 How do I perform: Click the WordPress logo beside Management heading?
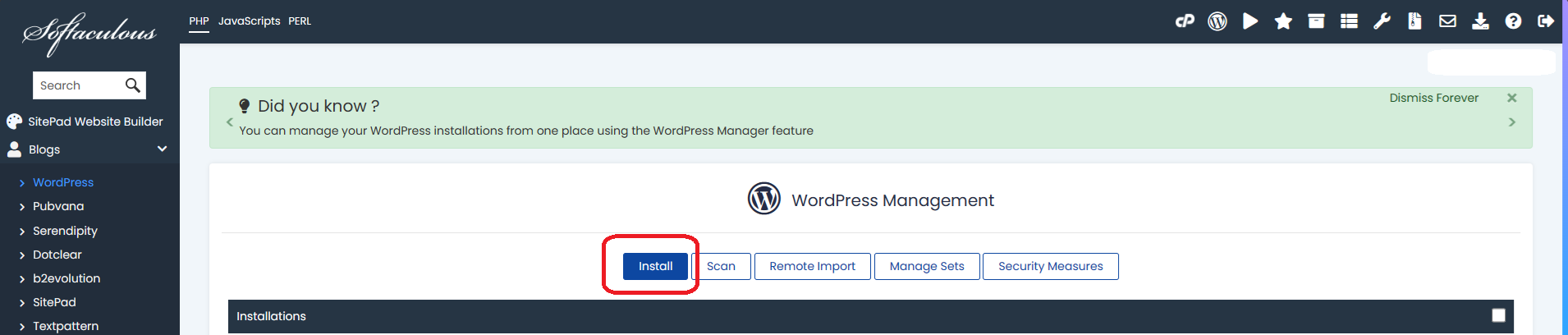coord(763,199)
